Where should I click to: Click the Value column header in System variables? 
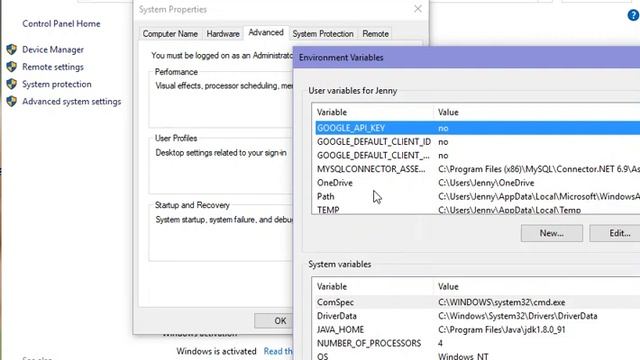tap(537, 287)
